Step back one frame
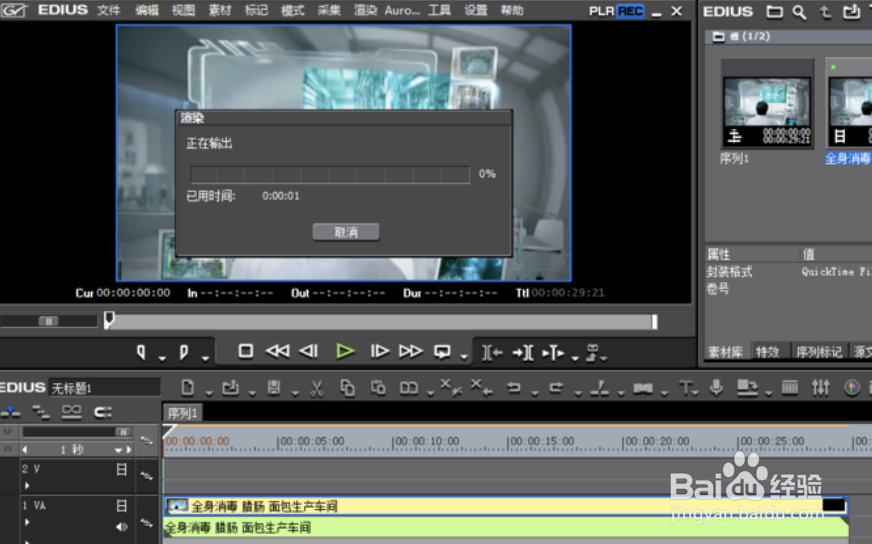Image resolution: width=872 pixels, height=544 pixels. click(x=309, y=351)
